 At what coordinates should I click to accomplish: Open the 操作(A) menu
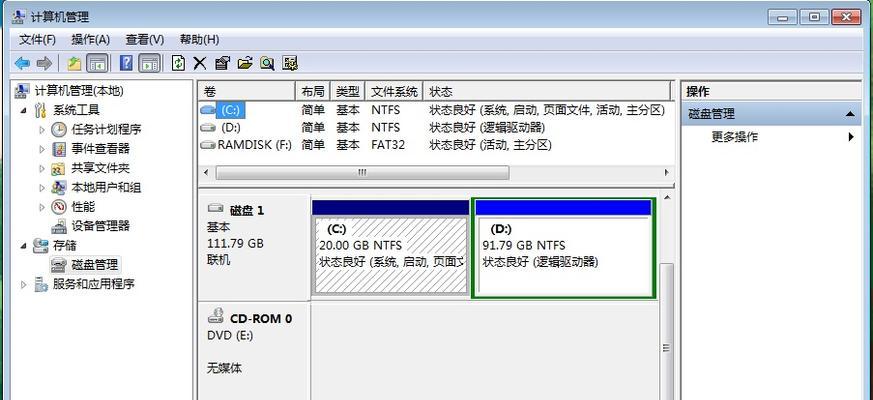pos(91,40)
